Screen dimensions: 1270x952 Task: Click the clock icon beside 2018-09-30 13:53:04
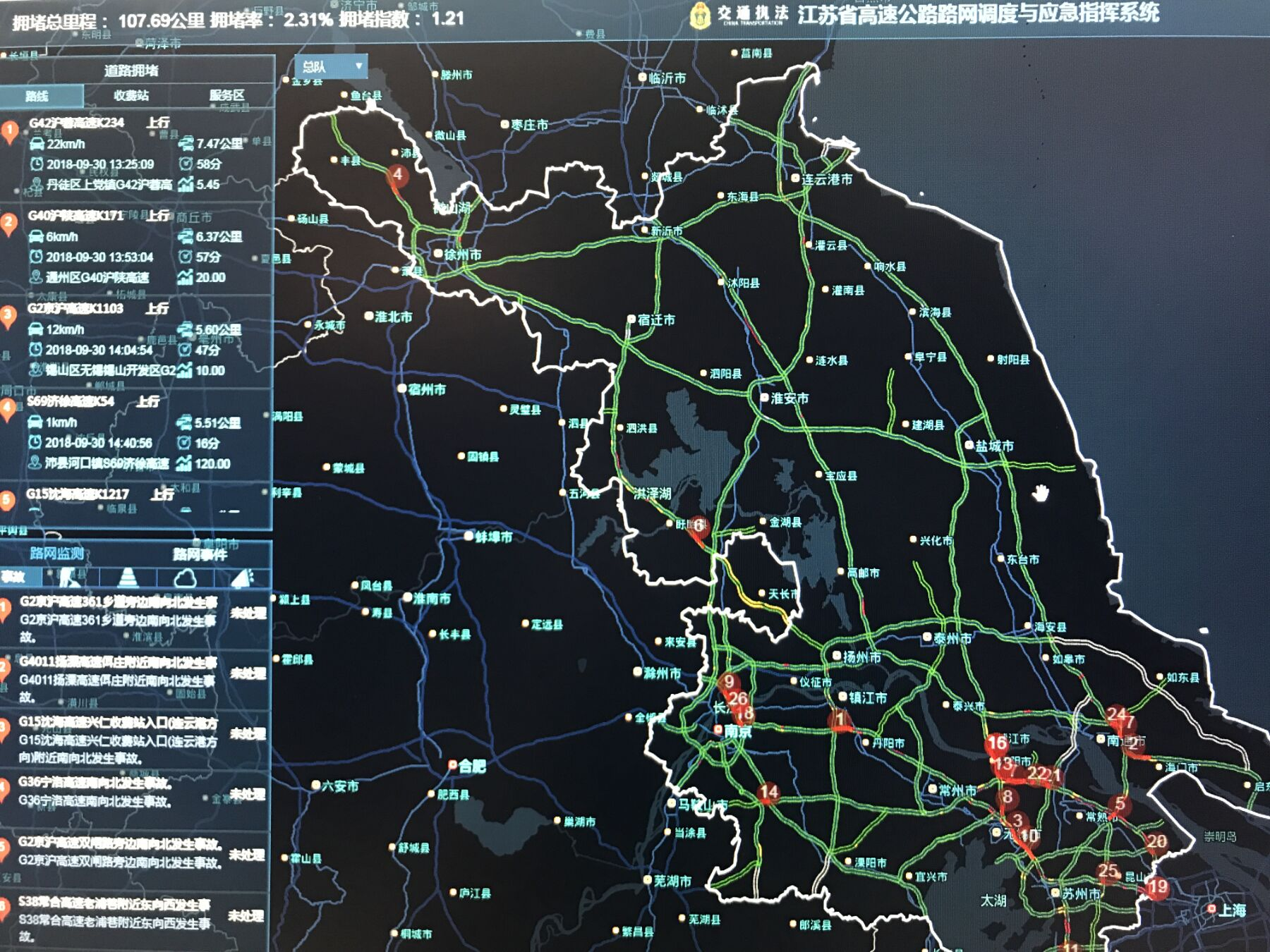point(36,257)
